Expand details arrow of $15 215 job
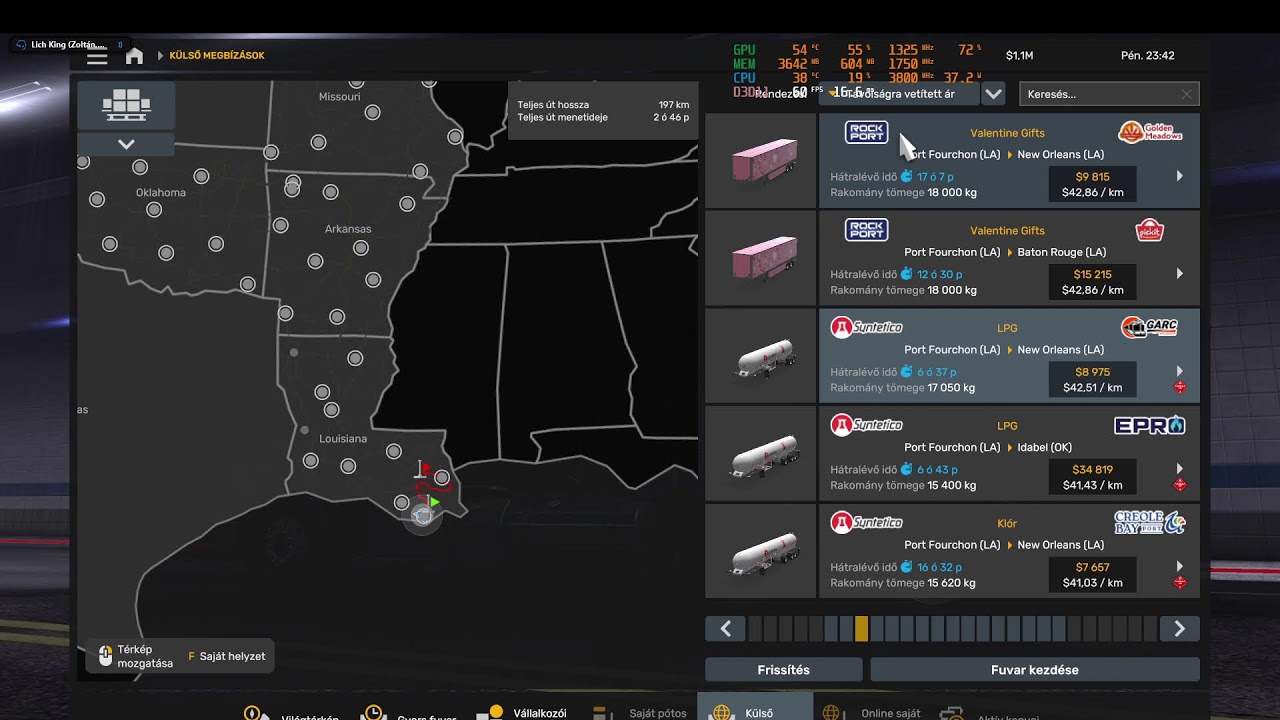1280x720 pixels. [x=1180, y=273]
